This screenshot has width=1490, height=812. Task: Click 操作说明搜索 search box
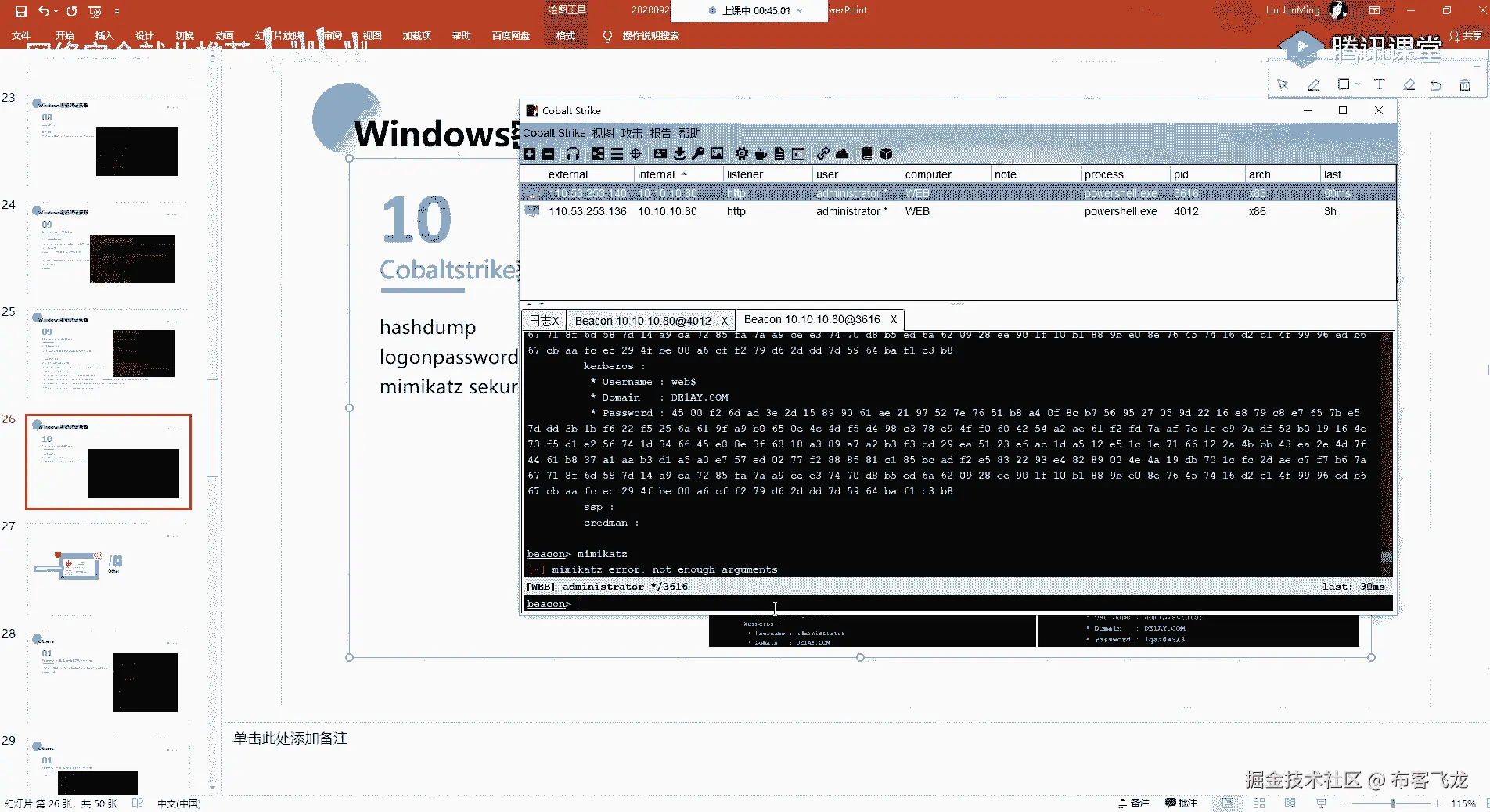pos(650,36)
